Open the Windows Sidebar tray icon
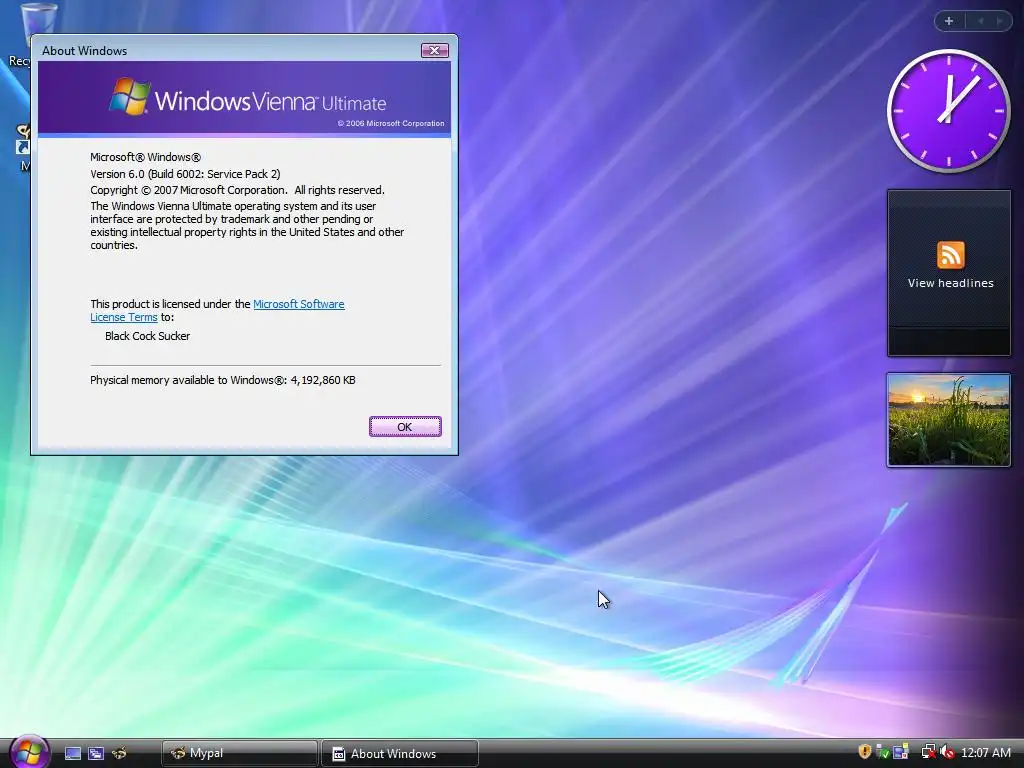This screenshot has height=768, width=1024. 901,751
